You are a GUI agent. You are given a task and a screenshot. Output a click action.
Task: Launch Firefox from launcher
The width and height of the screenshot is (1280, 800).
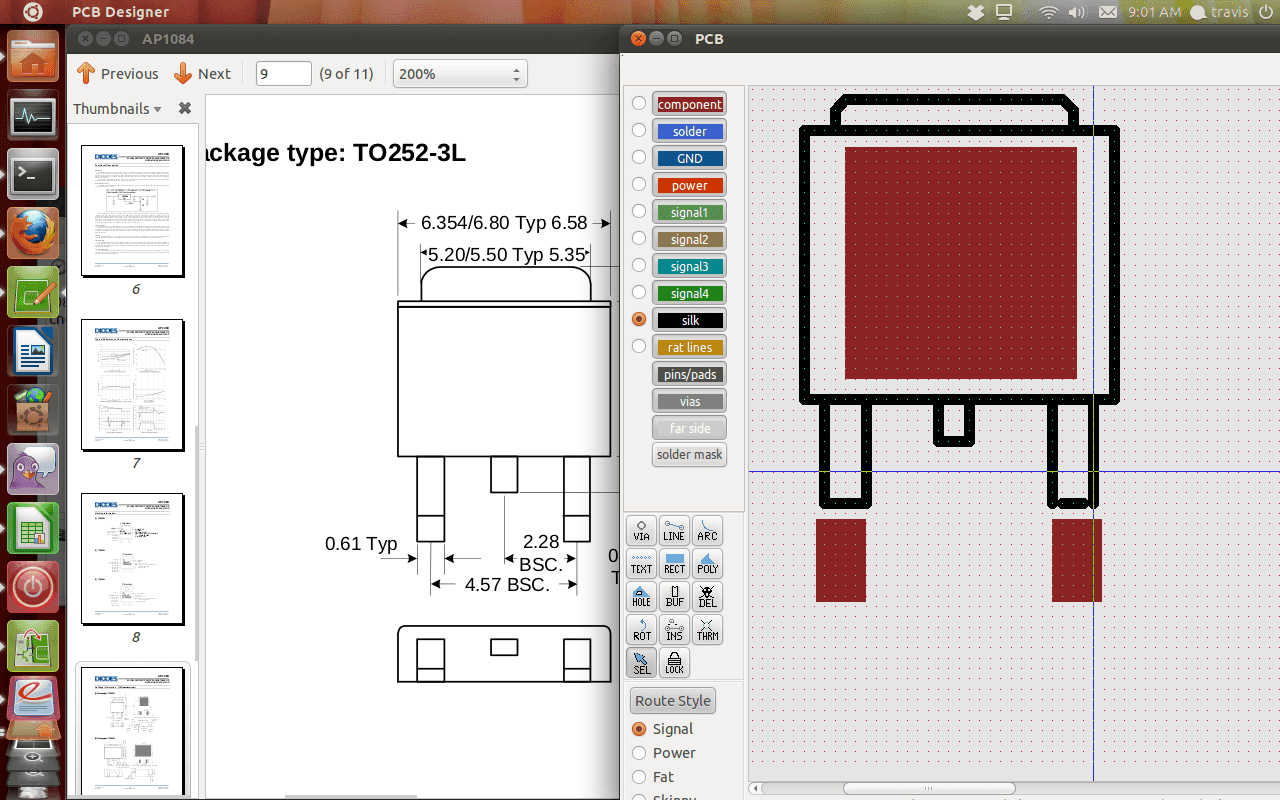[x=33, y=234]
